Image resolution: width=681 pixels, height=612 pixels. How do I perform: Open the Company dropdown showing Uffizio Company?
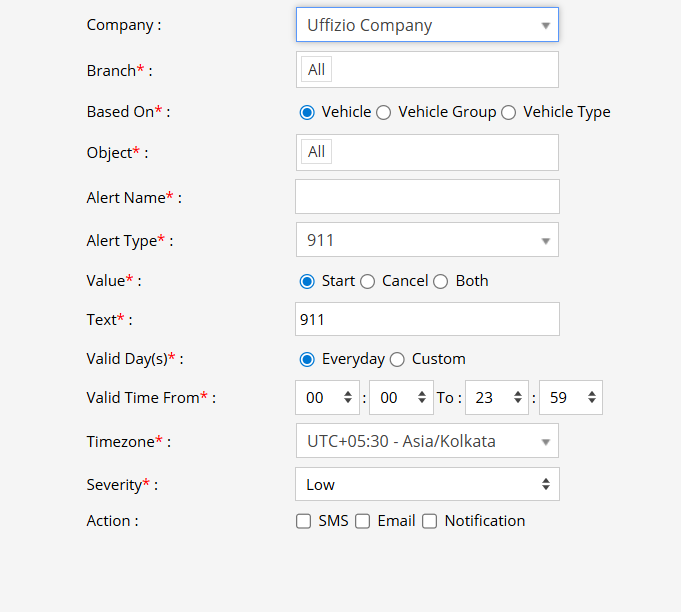427,25
